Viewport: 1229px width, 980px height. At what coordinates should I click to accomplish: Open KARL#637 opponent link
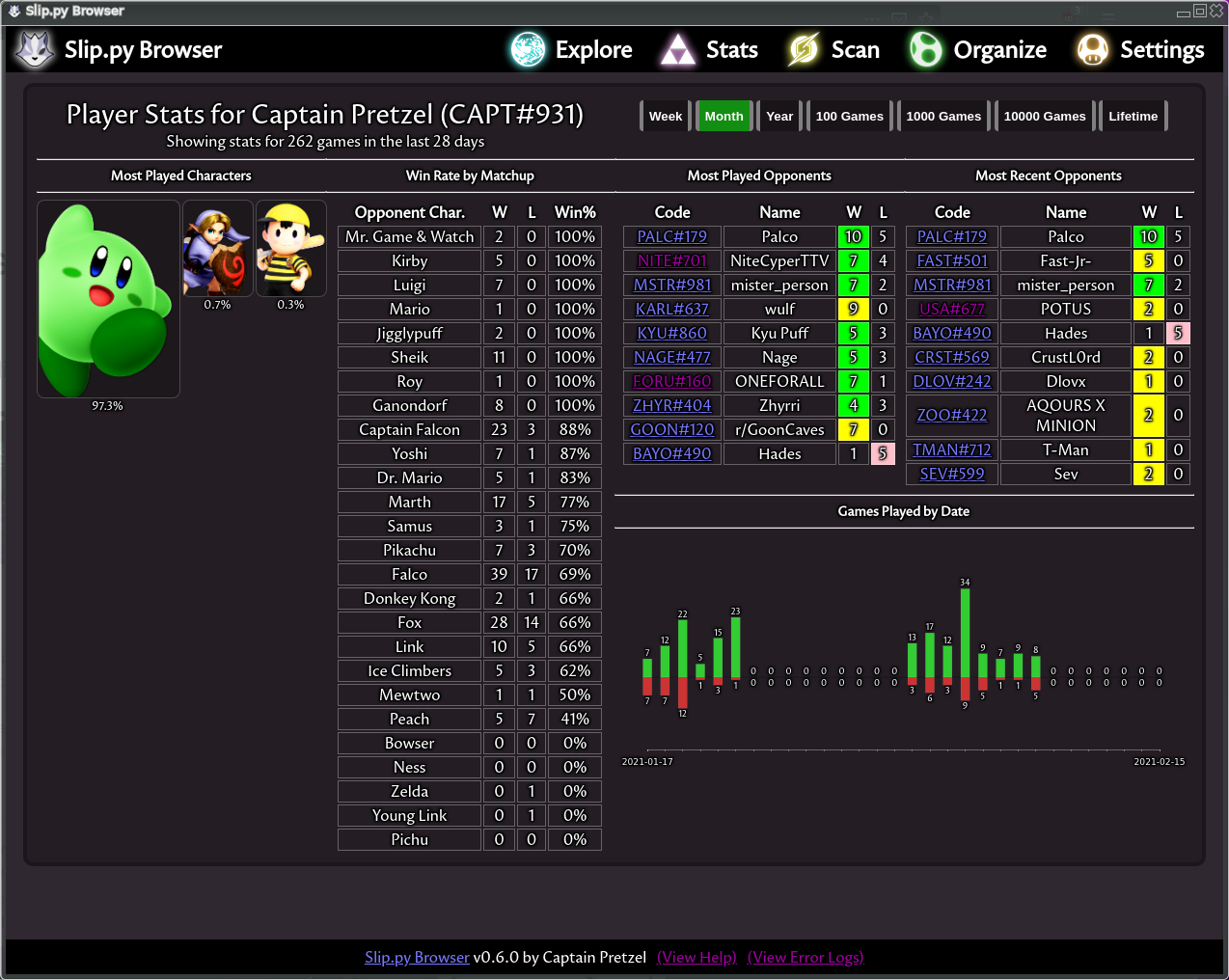[x=672, y=309]
